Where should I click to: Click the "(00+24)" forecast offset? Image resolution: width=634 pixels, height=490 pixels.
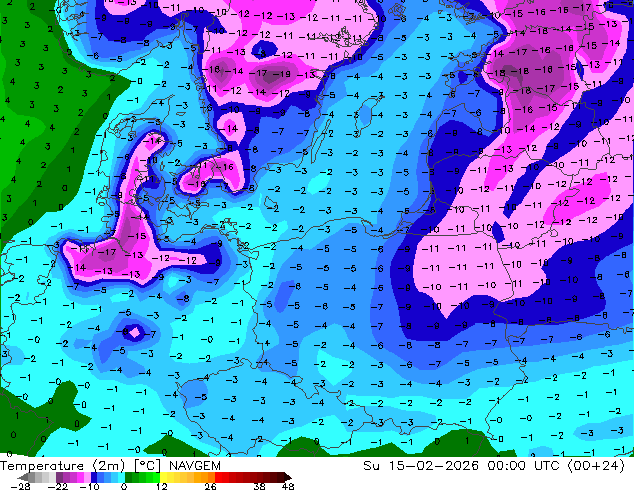596,466
